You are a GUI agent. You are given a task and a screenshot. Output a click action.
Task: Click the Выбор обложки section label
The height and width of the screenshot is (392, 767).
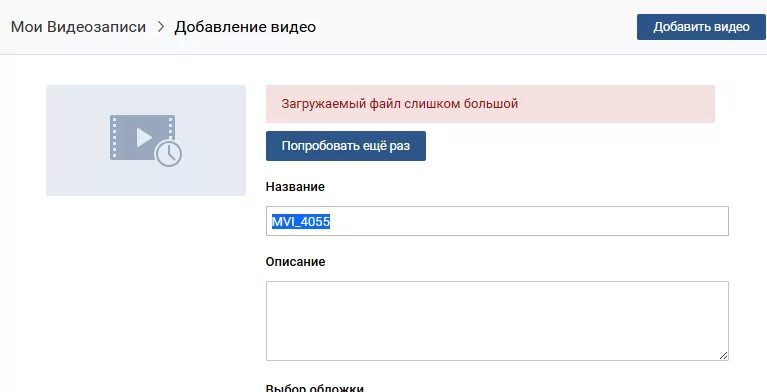tap(315, 388)
